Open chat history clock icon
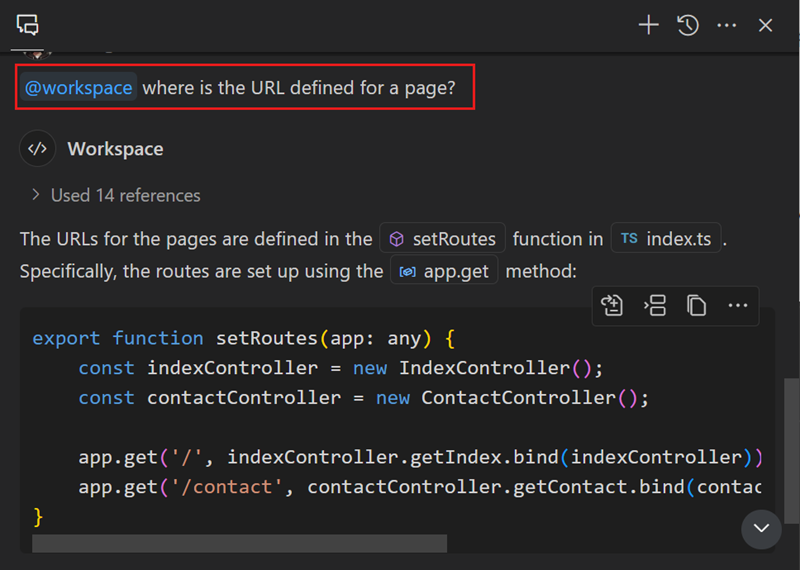This screenshot has width=800, height=570. (688, 25)
